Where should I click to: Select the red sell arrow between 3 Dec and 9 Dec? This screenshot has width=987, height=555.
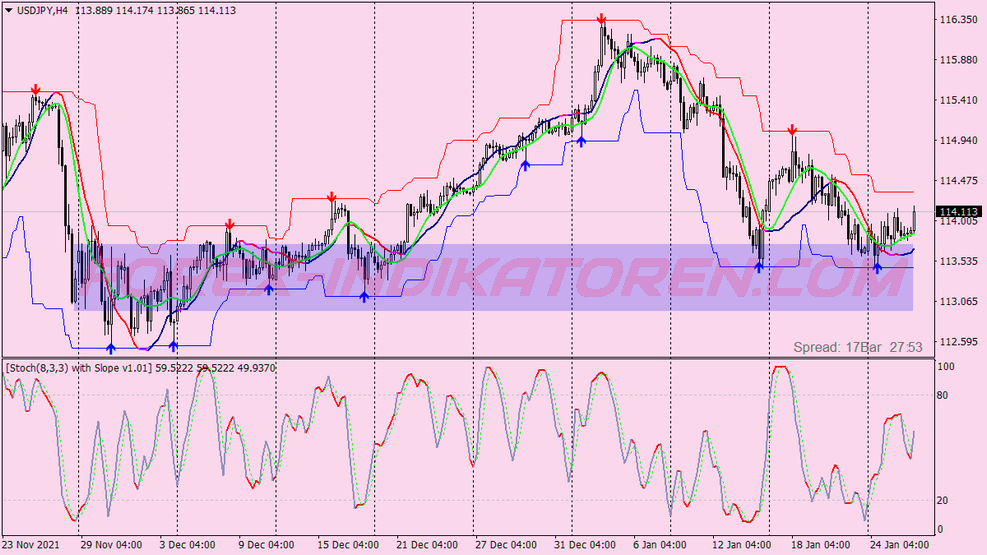coord(230,224)
